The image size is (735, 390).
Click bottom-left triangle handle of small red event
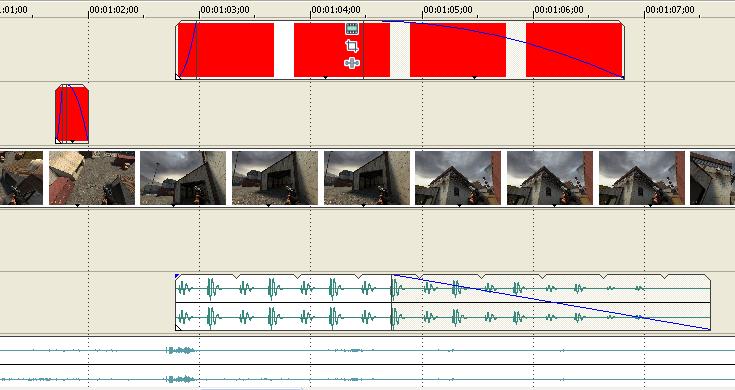58,141
